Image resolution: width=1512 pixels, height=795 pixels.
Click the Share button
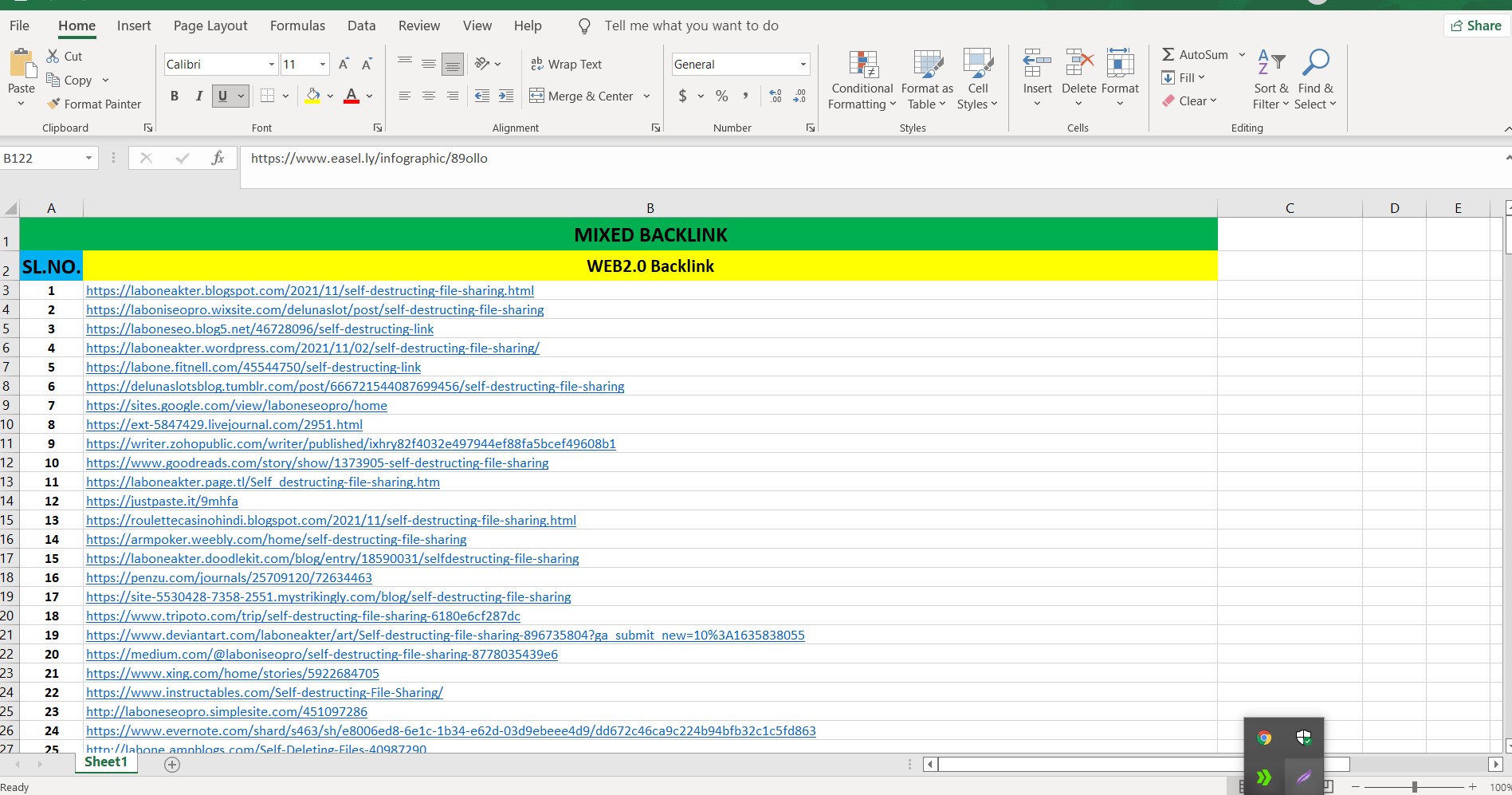tap(1476, 26)
